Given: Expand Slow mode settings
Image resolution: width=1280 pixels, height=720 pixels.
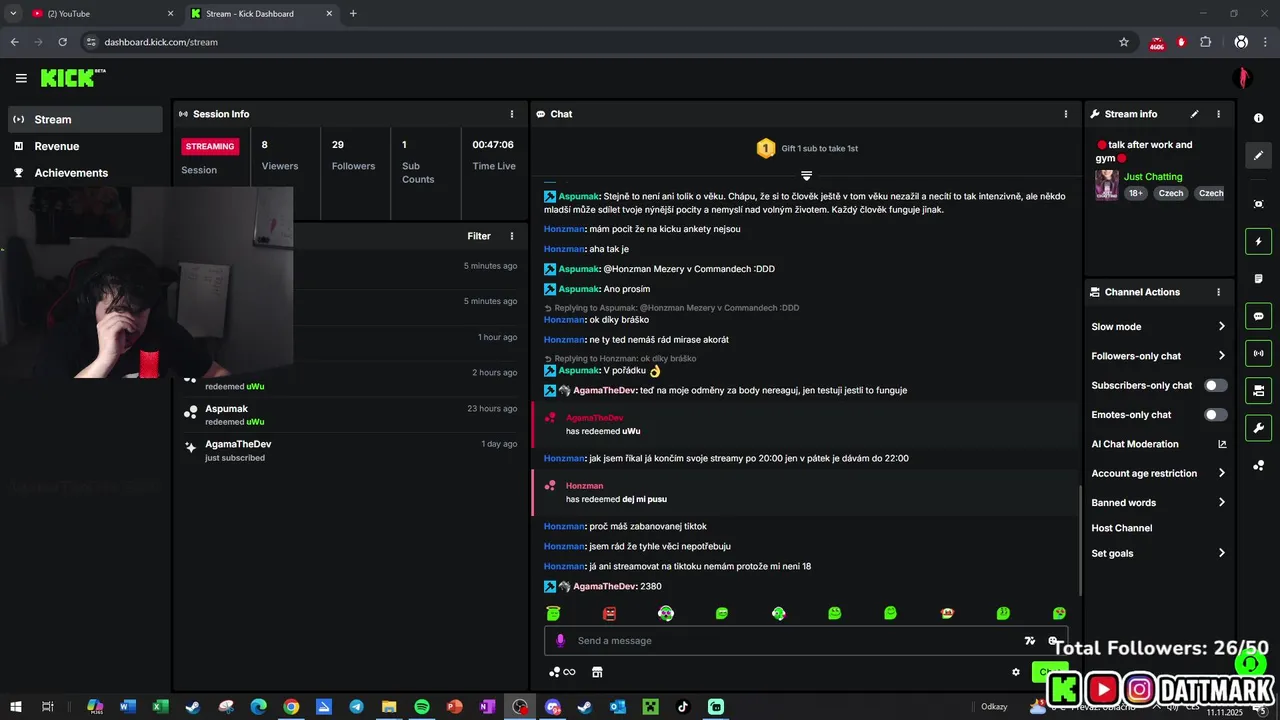Looking at the screenshot, I should [1159, 327].
